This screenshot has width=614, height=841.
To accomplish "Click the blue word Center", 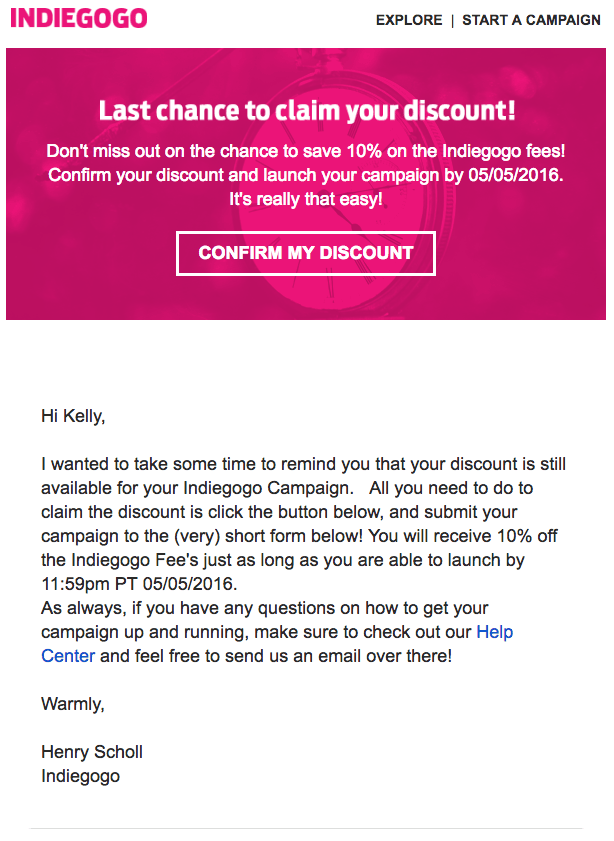I will tap(68, 656).
